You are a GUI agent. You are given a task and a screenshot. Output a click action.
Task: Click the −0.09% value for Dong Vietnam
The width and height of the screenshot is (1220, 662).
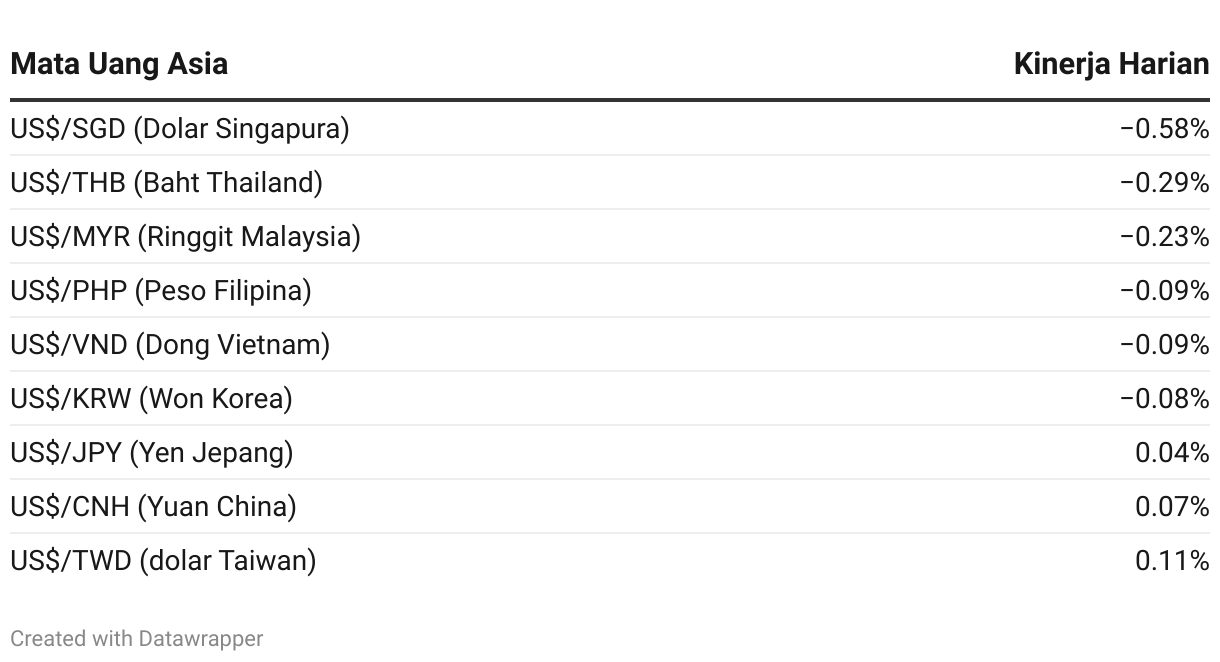pyautogui.click(x=1164, y=345)
